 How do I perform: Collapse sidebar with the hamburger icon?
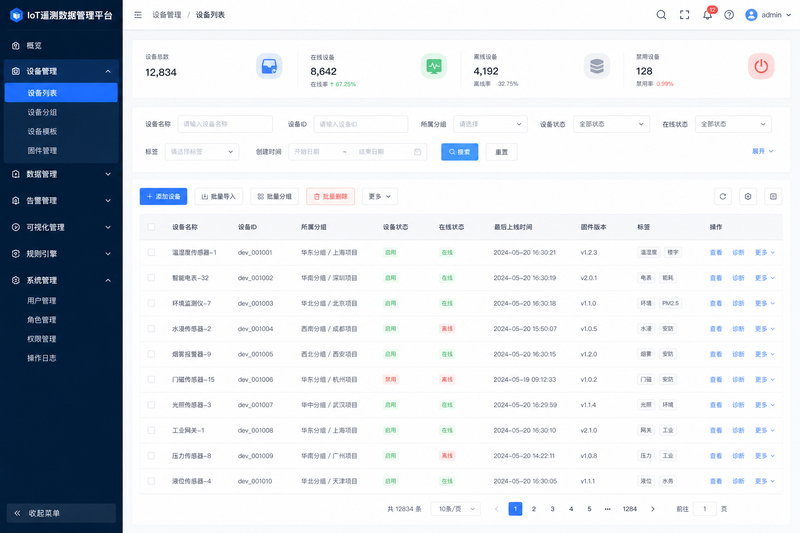138,15
